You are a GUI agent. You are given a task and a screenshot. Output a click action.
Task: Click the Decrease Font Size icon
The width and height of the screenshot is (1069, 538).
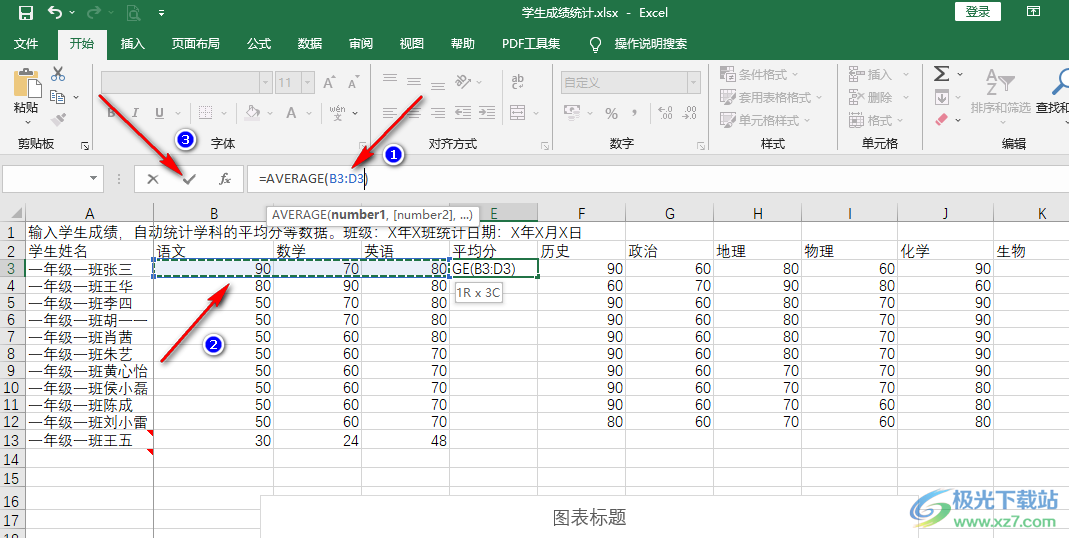point(353,83)
